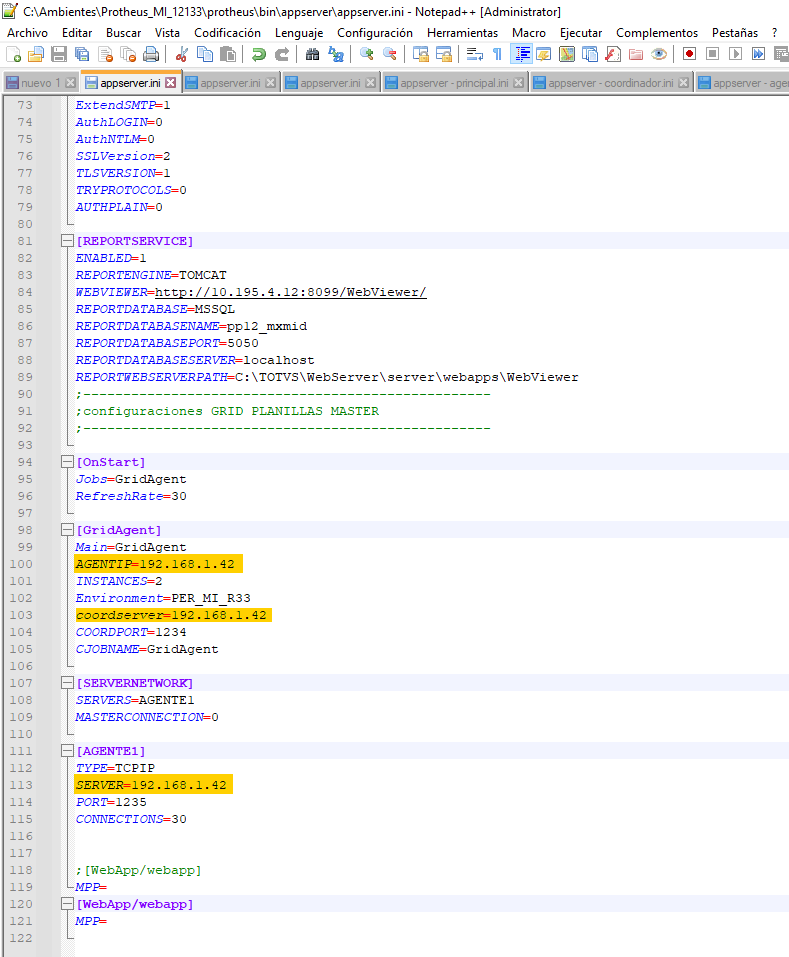Toggle the indent guide icon
This screenshot has height=957, width=789.
click(x=522, y=54)
